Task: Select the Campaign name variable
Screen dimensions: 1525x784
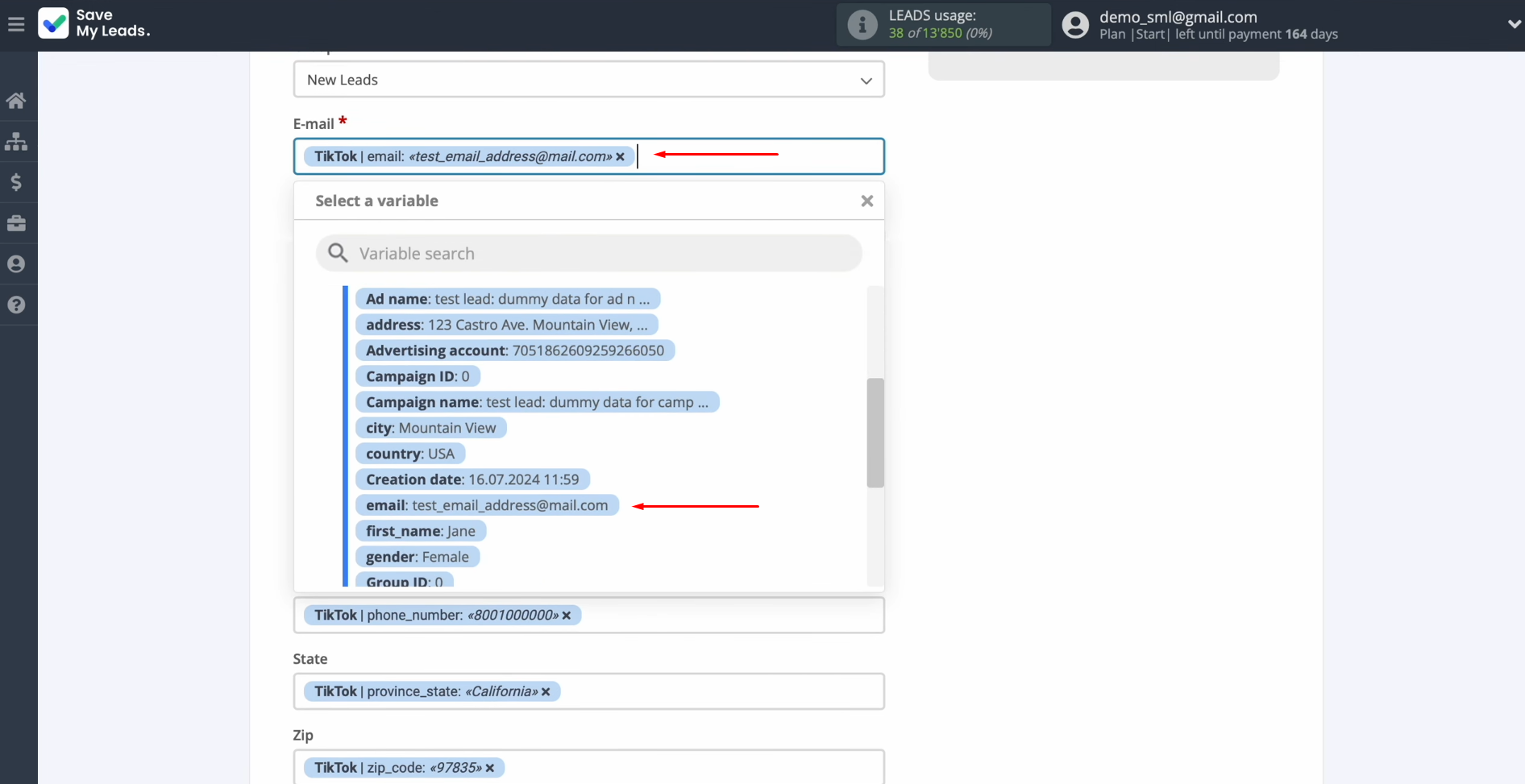Action: click(x=537, y=402)
